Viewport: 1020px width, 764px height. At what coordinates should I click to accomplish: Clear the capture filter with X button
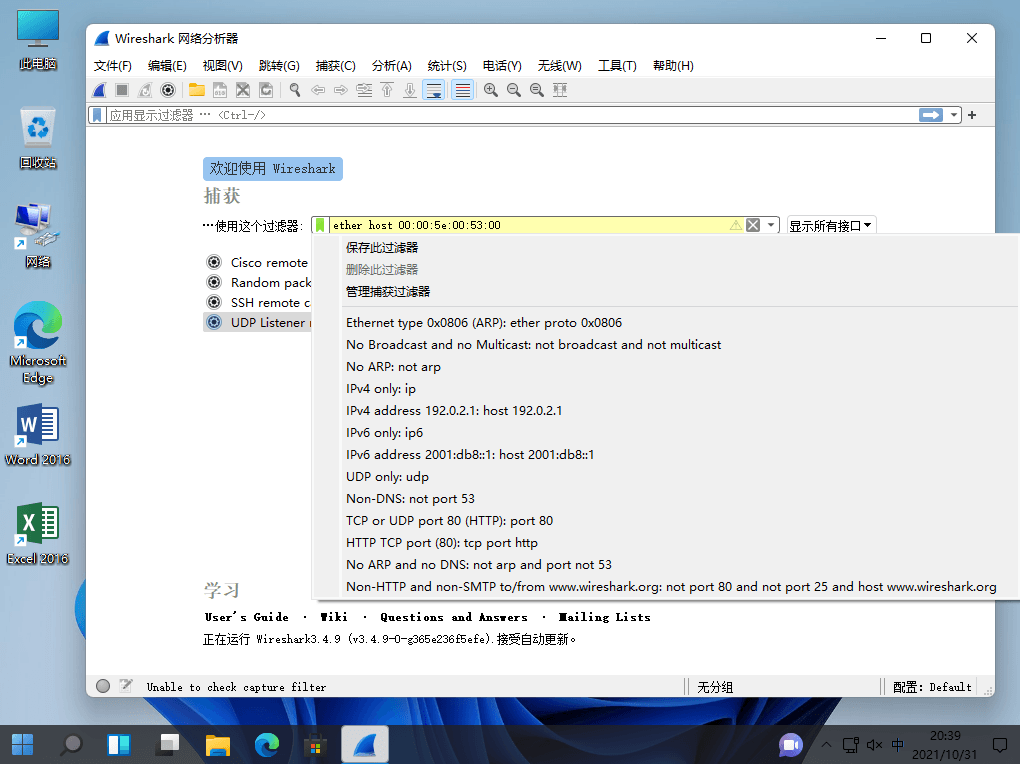(x=753, y=225)
